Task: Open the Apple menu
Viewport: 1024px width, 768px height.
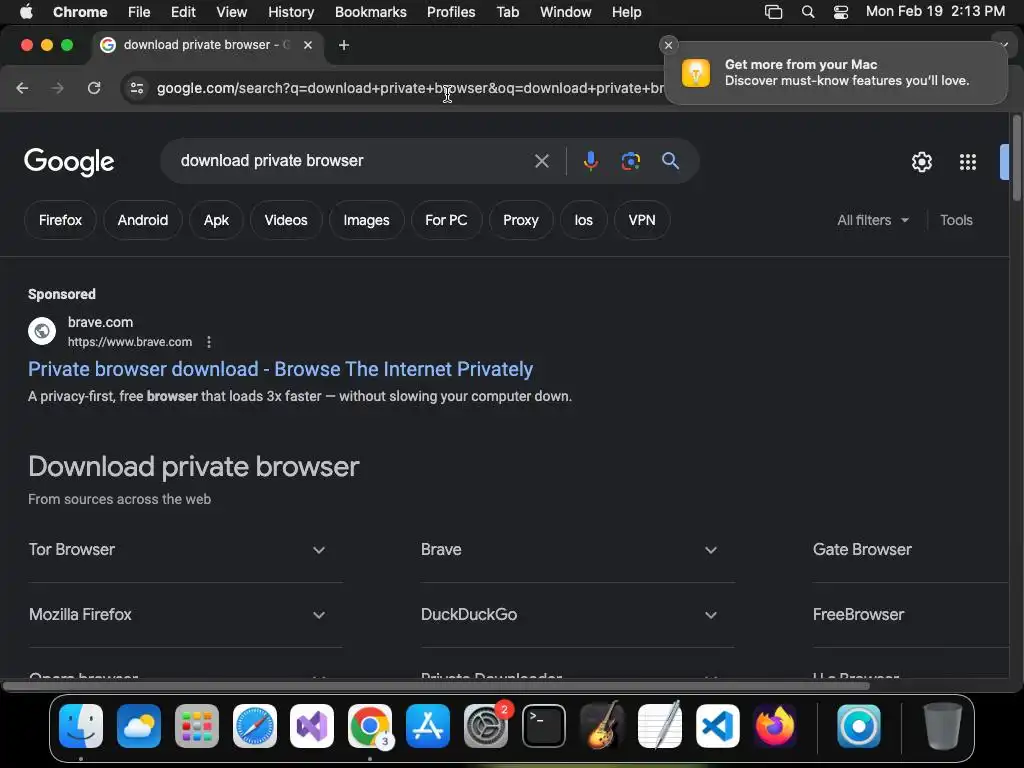Action: tap(26, 12)
